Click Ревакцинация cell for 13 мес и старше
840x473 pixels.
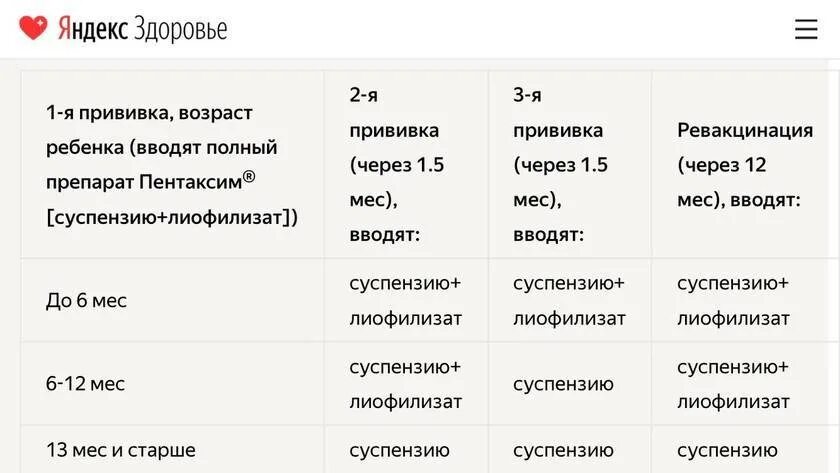[x=746, y=449]
